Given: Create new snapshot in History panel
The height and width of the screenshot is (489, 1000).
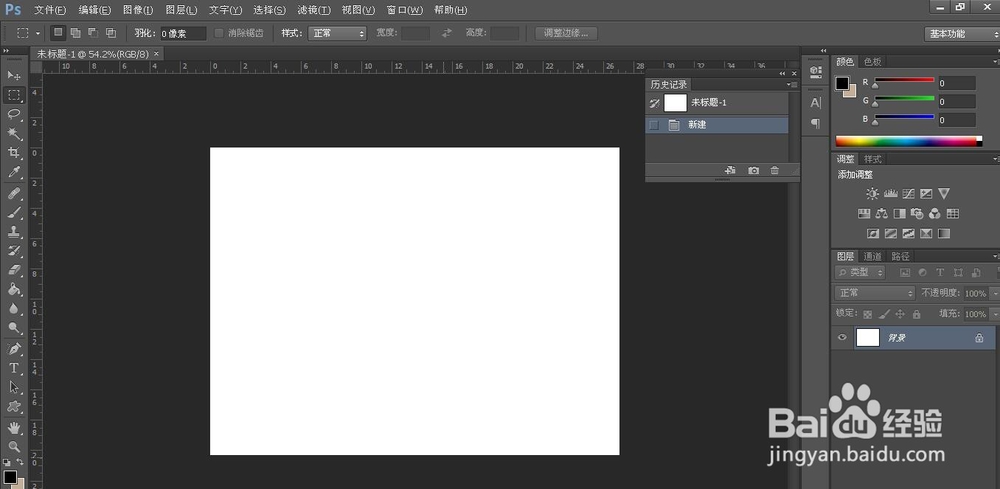Looking at the screenshot, I should click(753, 170).
